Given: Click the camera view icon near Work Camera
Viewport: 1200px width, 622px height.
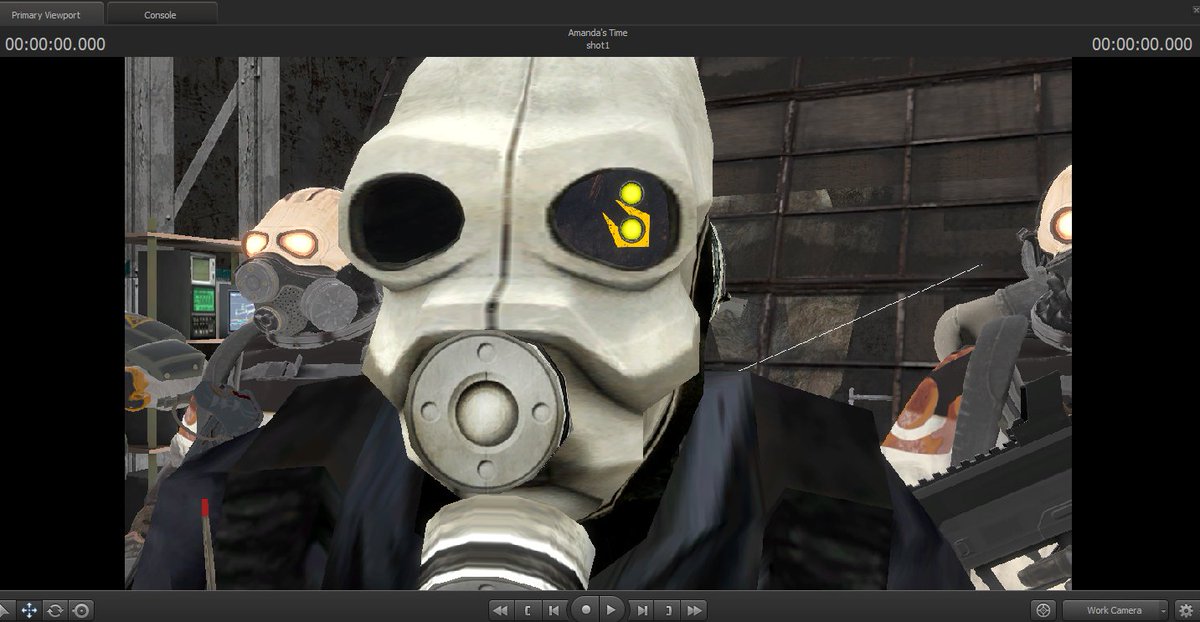Looking at the screenshot, I should 1043,609.
